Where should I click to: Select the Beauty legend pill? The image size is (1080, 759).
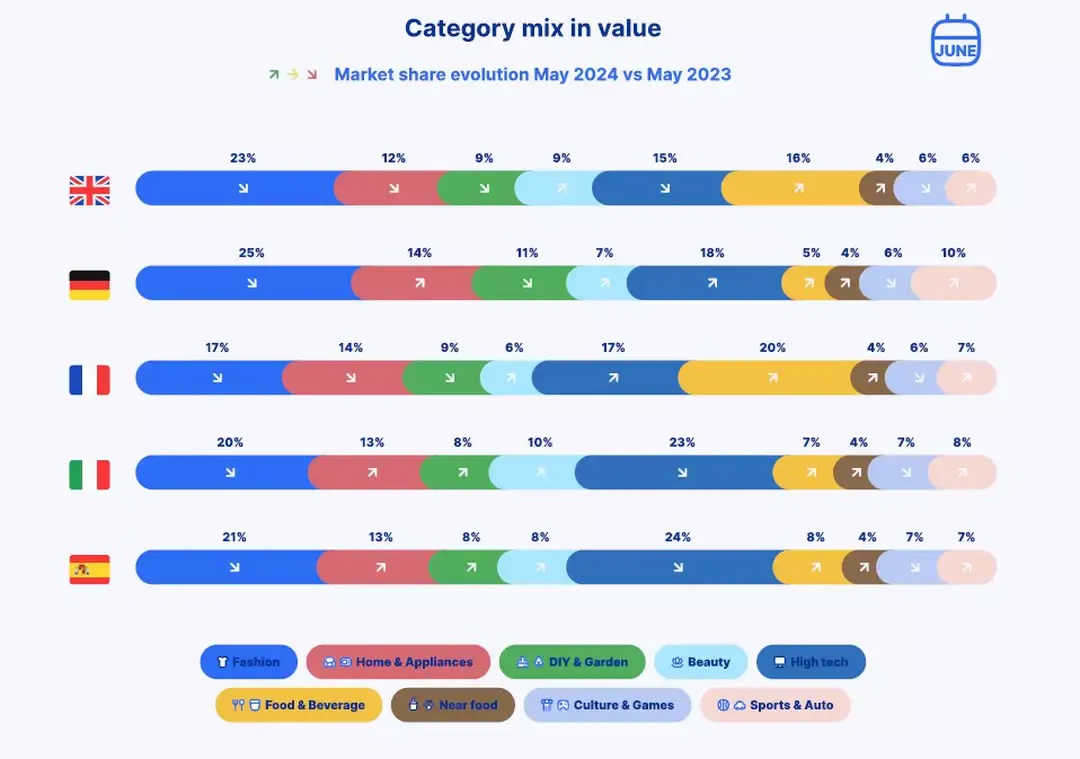[700, 662]
